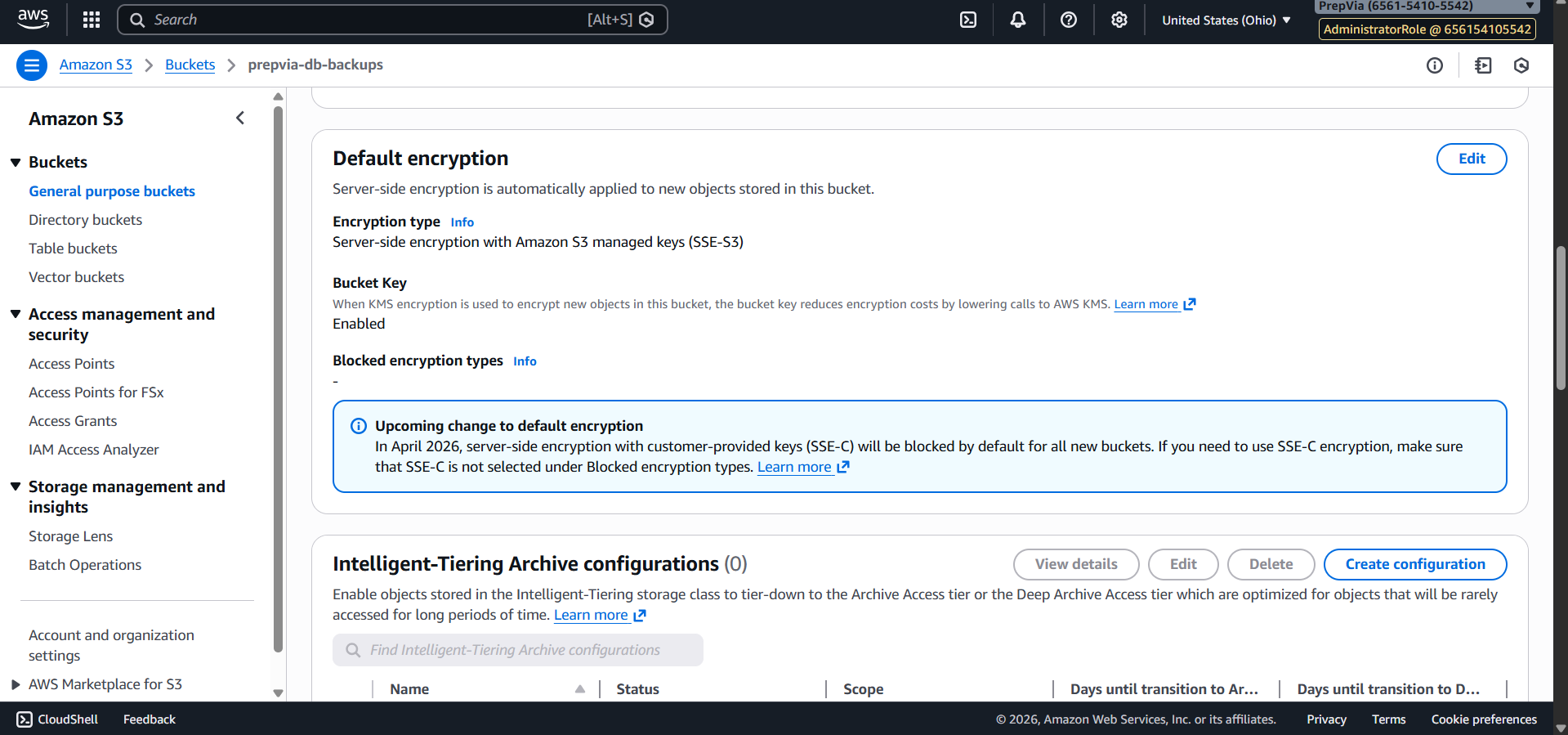The image size is (1568, 735).
Task: Expand AWS Marketplace for S3
Action: point(16,684)
